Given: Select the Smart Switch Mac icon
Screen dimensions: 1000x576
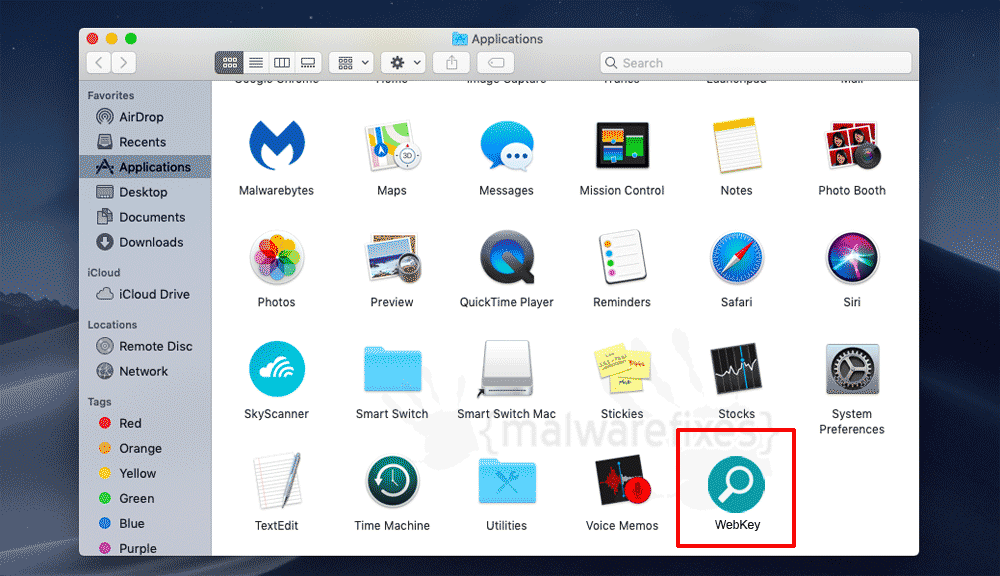Looking at the screenshot, I should coord(506,369).
